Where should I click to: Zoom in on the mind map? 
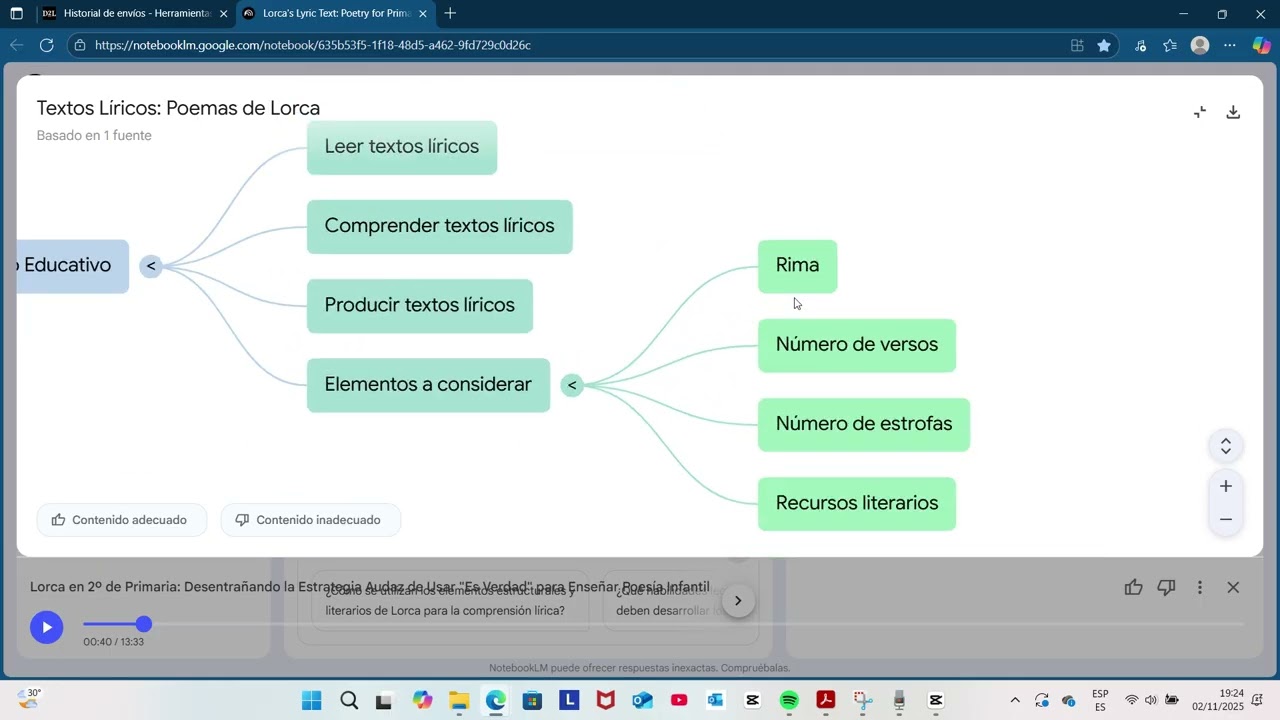(1226, 486)
